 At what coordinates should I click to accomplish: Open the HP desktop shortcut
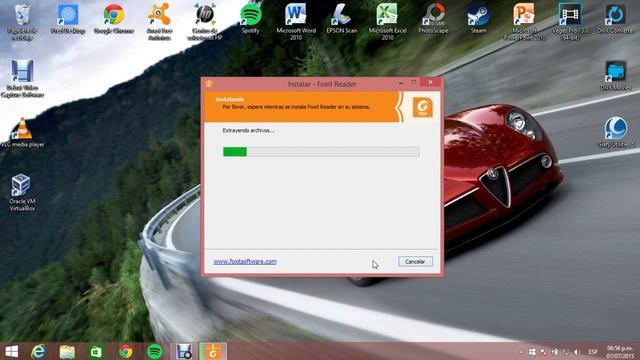(205, 21)
